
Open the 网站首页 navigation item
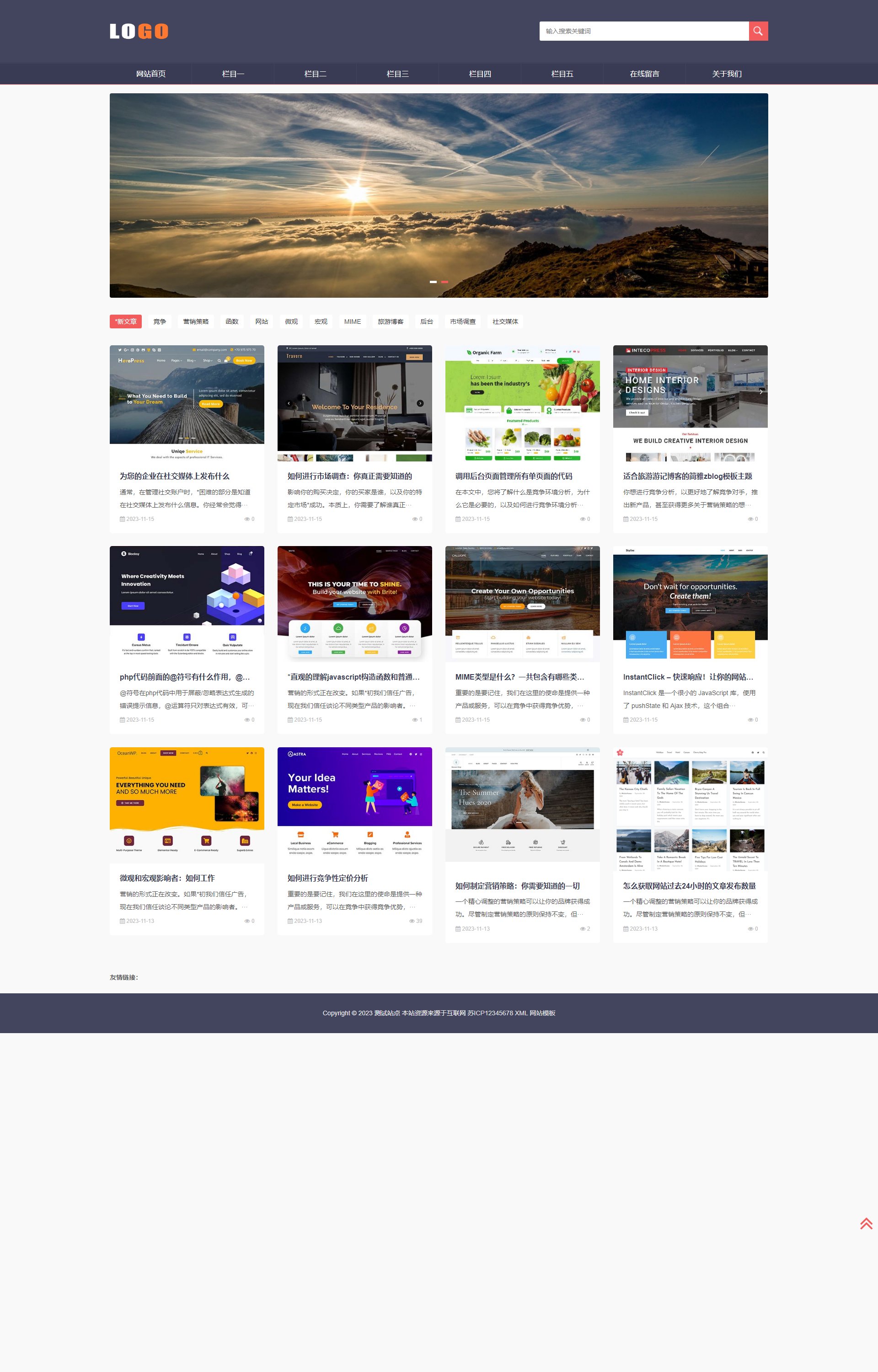point(150,74)
